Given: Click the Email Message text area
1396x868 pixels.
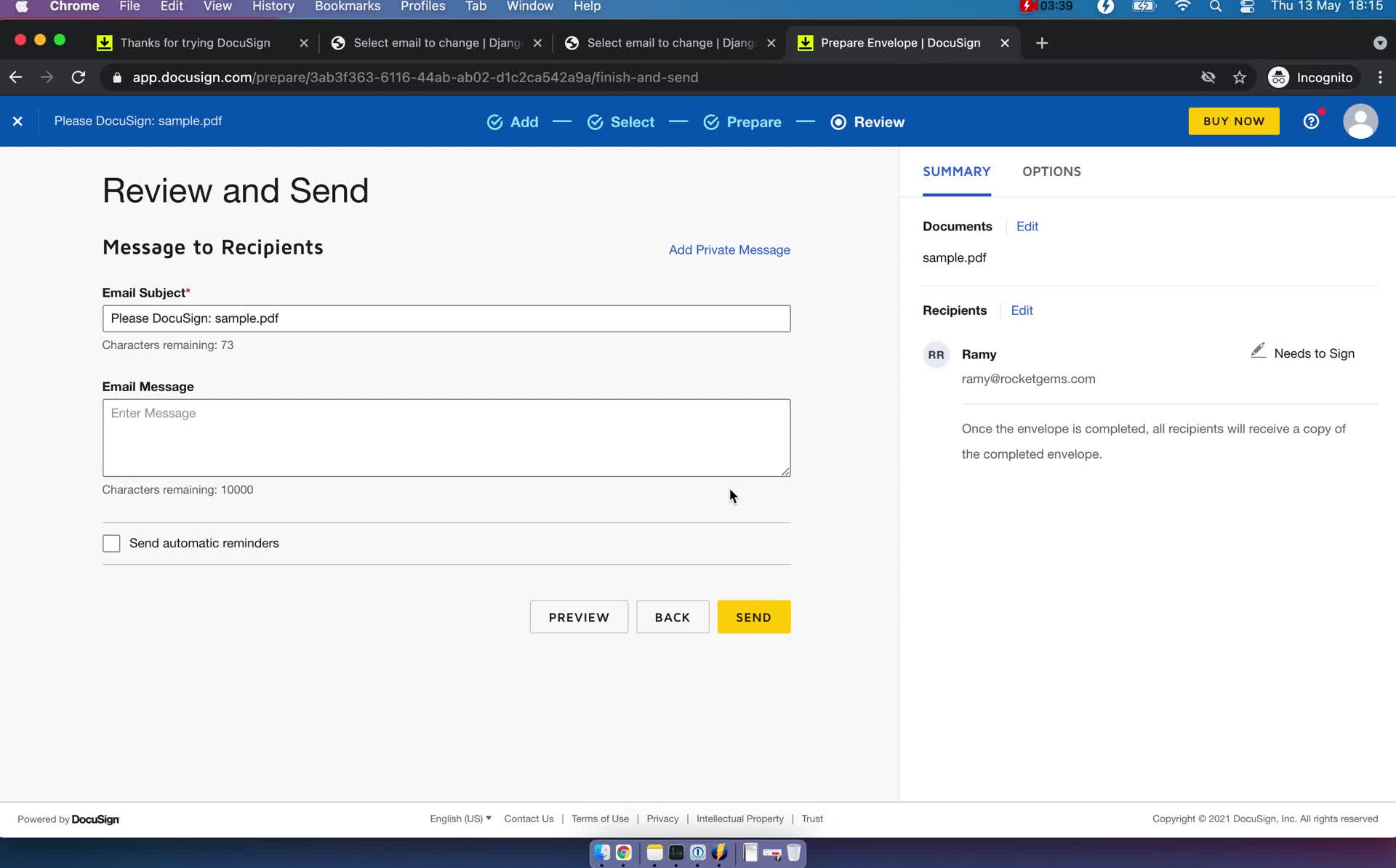Looking at the screenshot, I should click(x=447, y=437).
